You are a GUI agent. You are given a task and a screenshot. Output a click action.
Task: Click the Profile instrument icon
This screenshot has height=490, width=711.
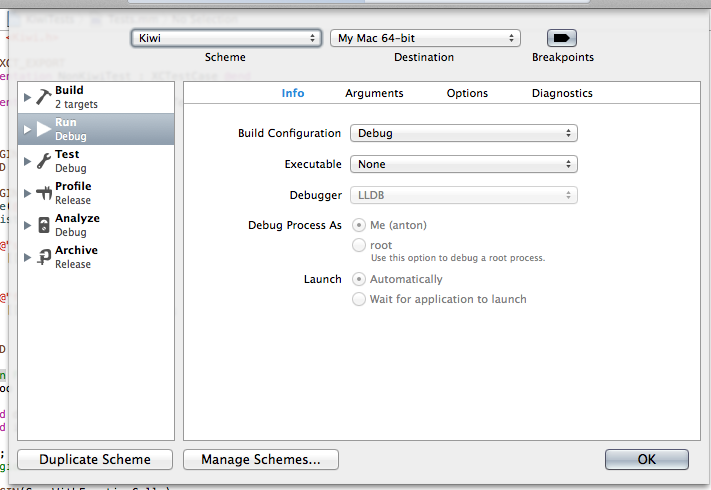coord(44,193)
